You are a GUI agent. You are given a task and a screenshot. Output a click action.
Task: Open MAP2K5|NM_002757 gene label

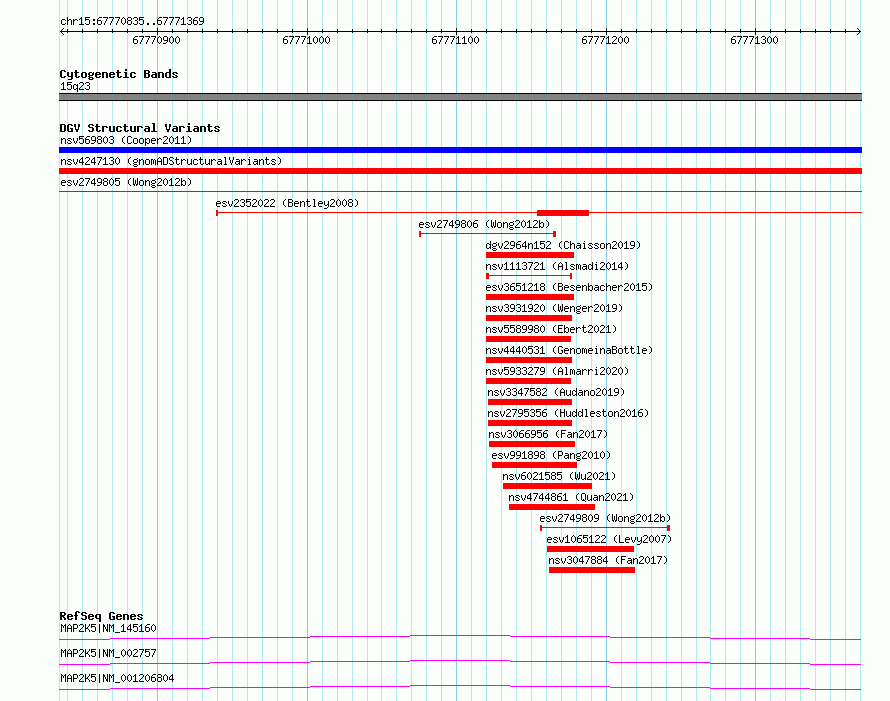(x=108, y=653)
